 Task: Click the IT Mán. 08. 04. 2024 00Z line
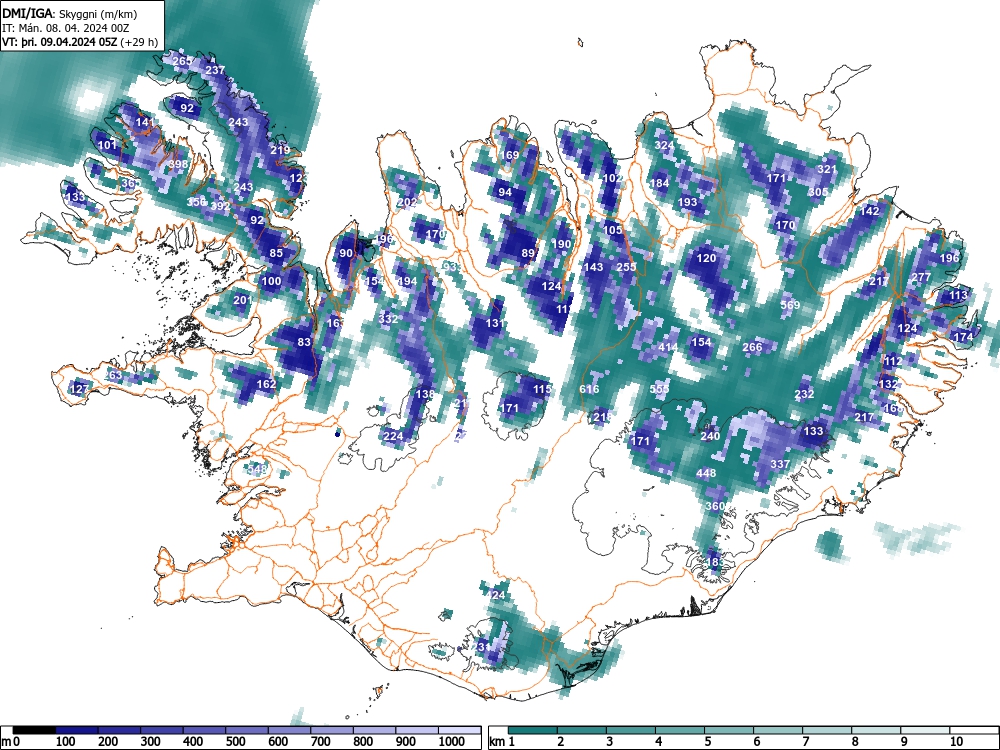[66, 28]
